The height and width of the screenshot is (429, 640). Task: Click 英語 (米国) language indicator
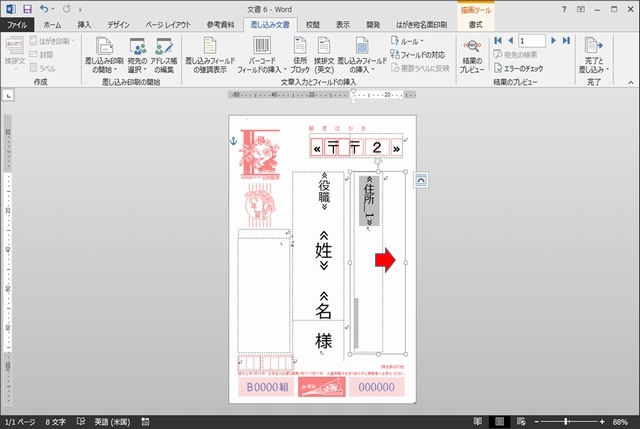(x=113, y=422)
